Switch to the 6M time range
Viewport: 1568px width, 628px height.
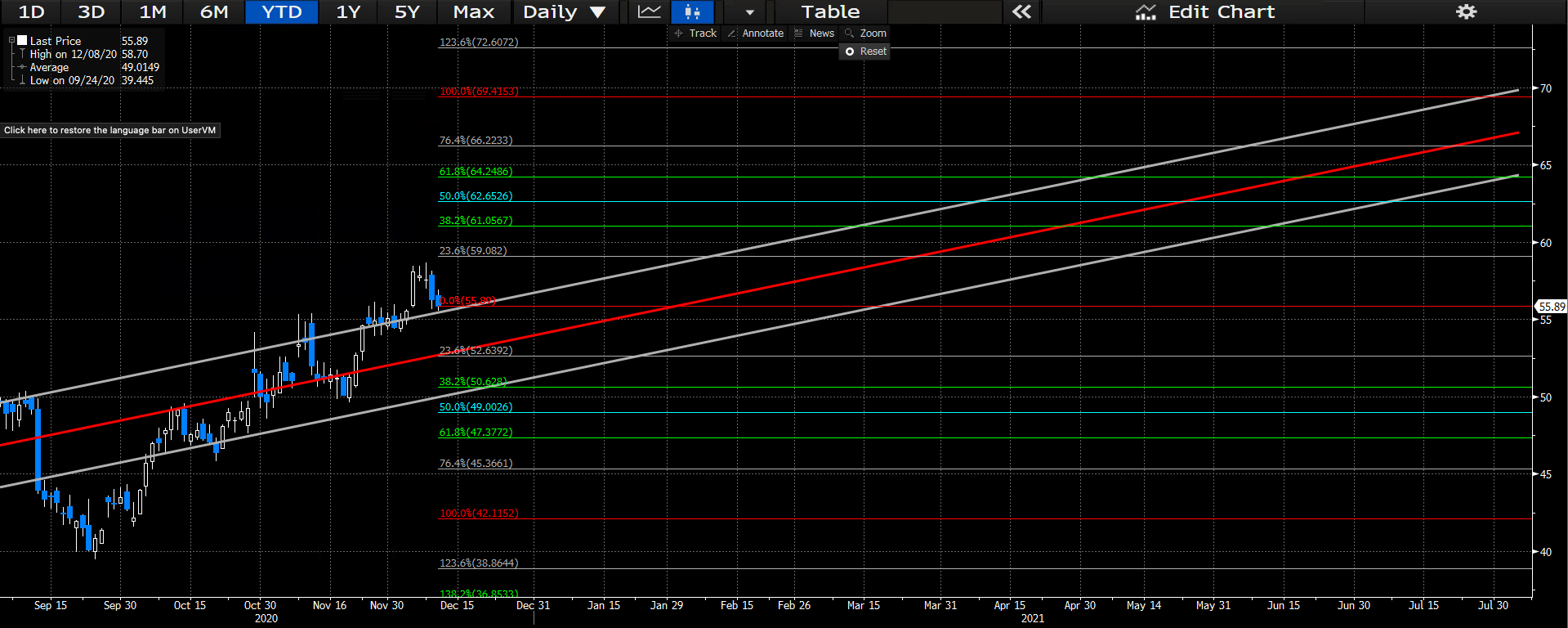[214, 11]
